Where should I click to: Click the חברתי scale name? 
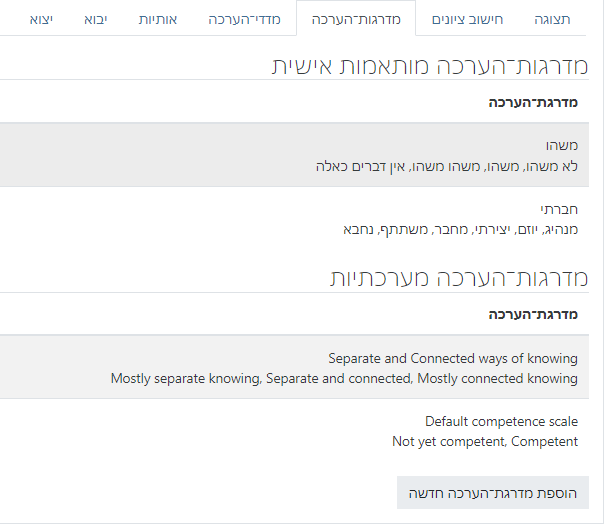coord(559,210)
